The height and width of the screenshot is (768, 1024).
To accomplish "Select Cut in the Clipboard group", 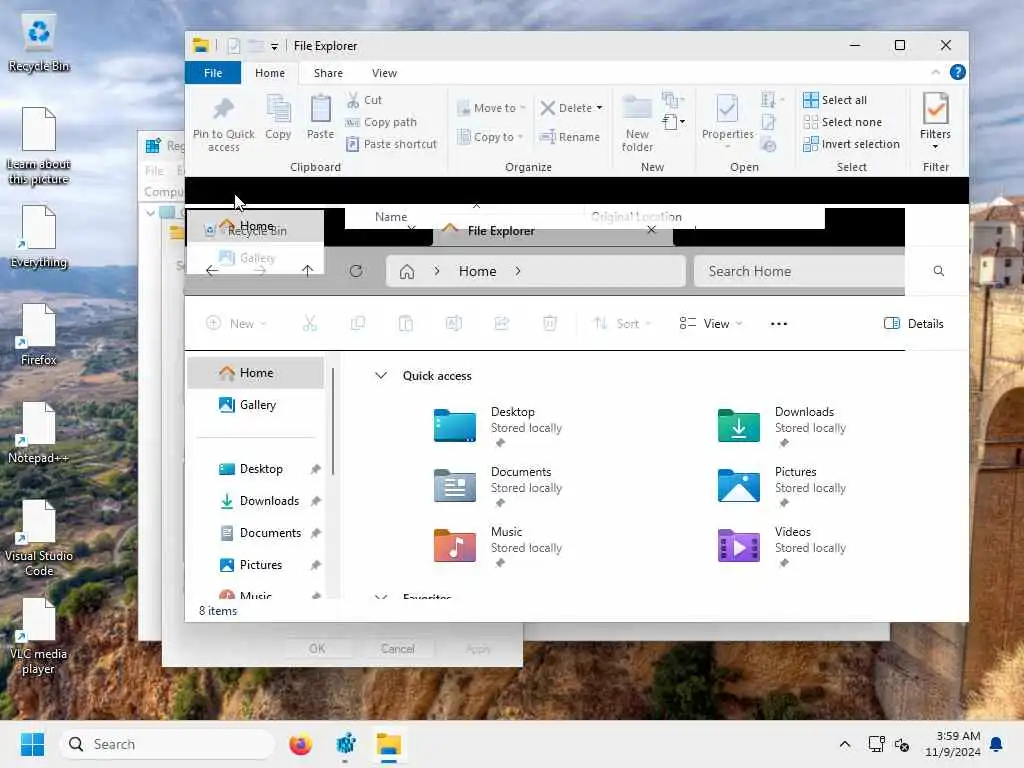I will pos(364,100).
